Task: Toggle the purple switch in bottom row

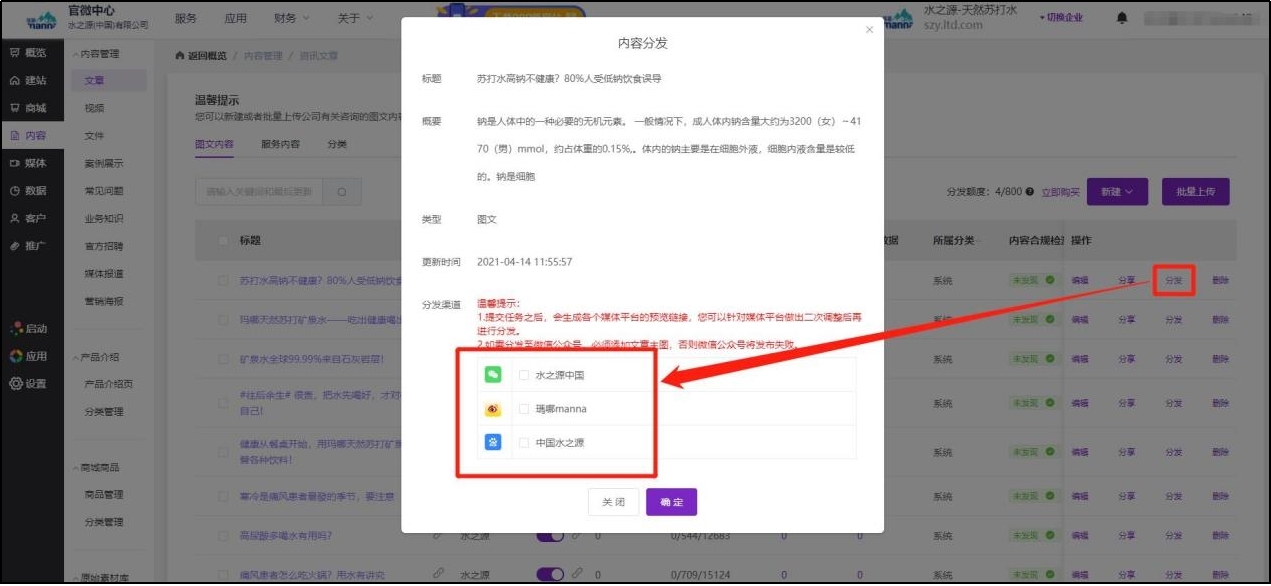Action: [x=551, y=574]
